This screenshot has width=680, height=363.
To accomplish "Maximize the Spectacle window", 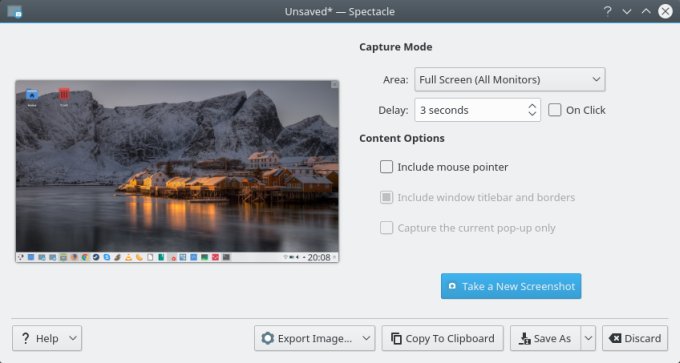I will 646,11.
